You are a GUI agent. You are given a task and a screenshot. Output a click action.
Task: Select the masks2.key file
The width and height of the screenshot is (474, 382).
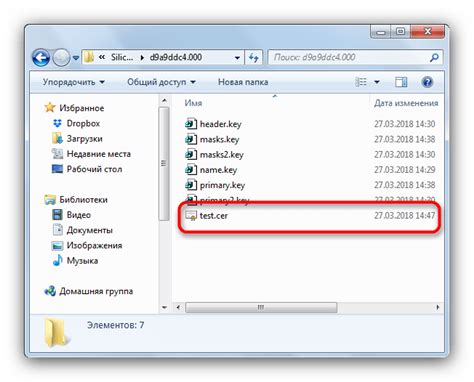point(222,155)
